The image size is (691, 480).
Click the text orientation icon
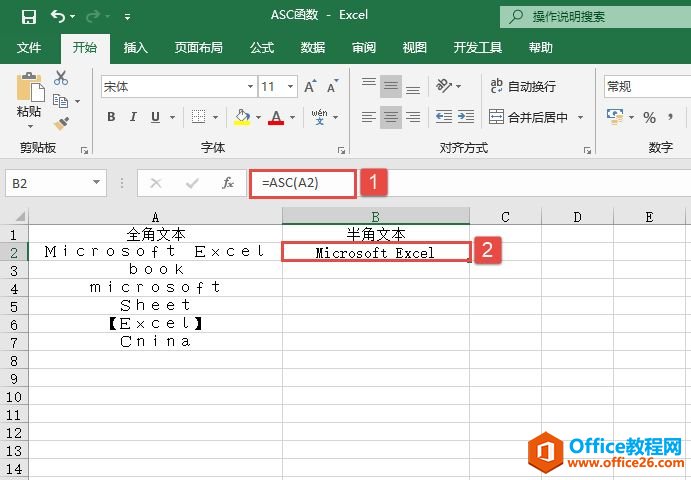[x=444, y=86]
